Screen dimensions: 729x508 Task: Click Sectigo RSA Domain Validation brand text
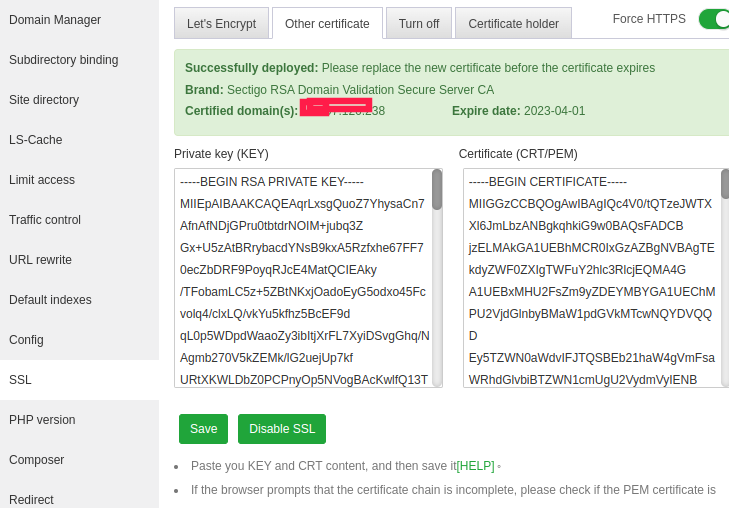pos(360,90)
